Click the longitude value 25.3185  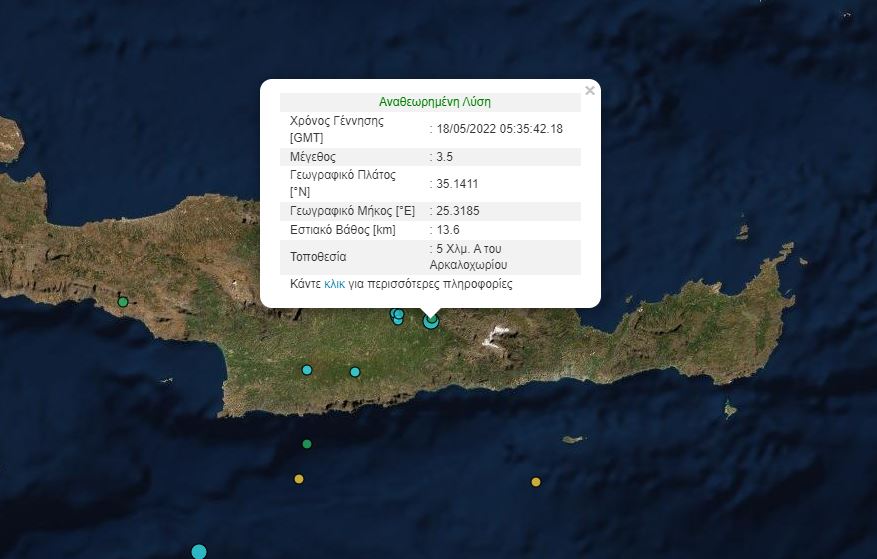(455, 211)
